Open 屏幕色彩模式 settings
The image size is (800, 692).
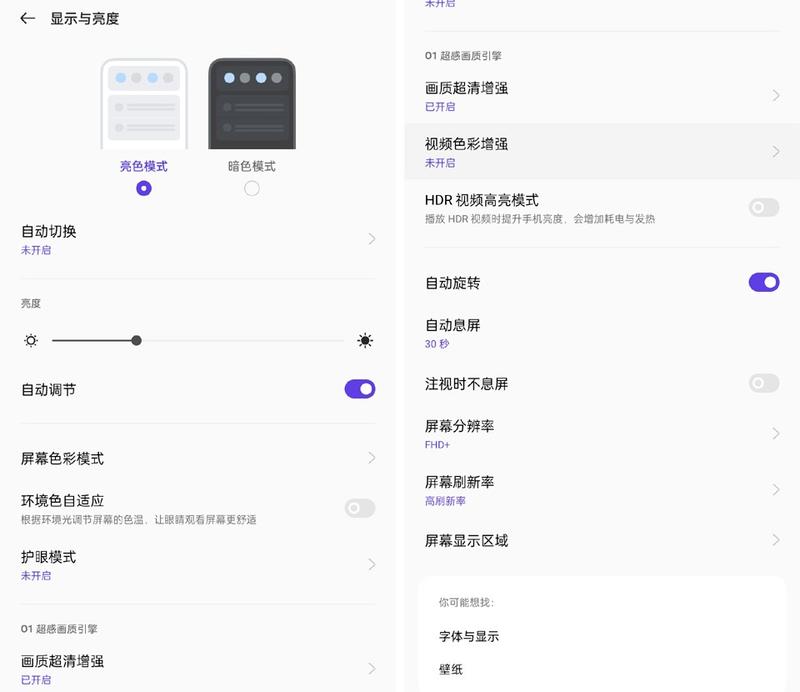pos(198,458)
